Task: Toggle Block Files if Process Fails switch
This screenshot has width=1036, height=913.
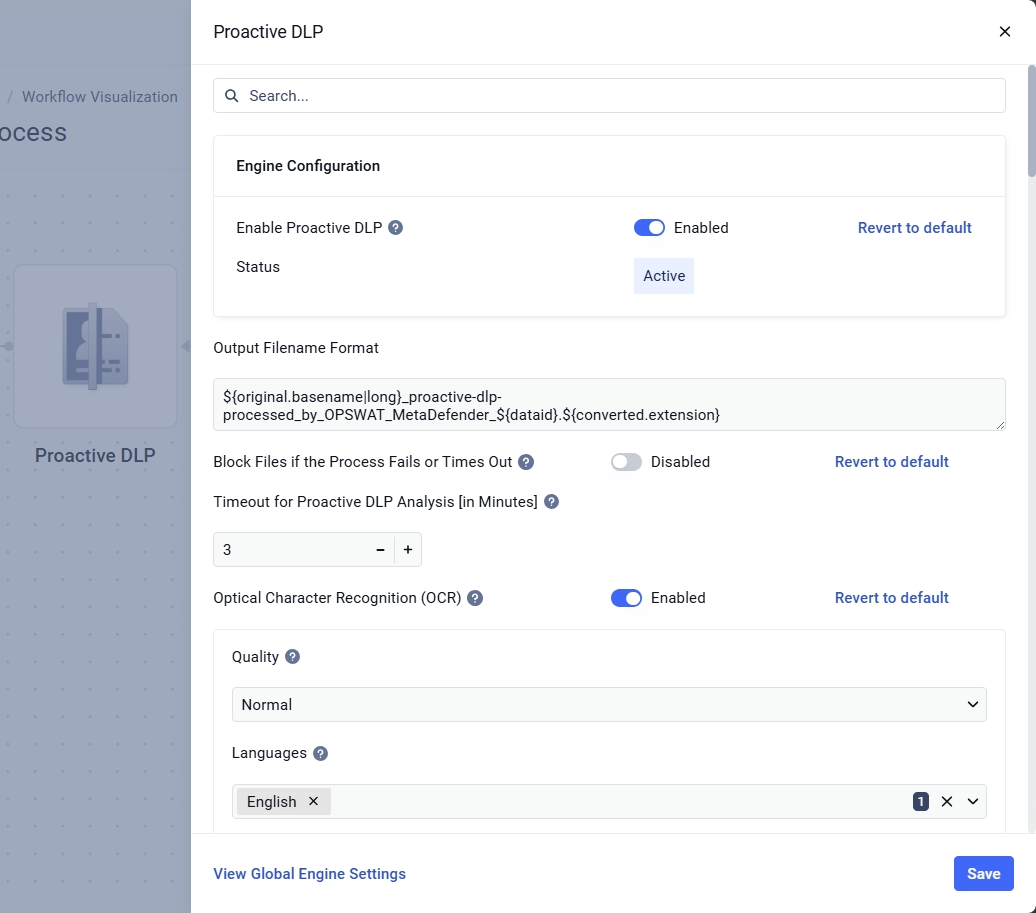Action: click(x=626, y=462)
